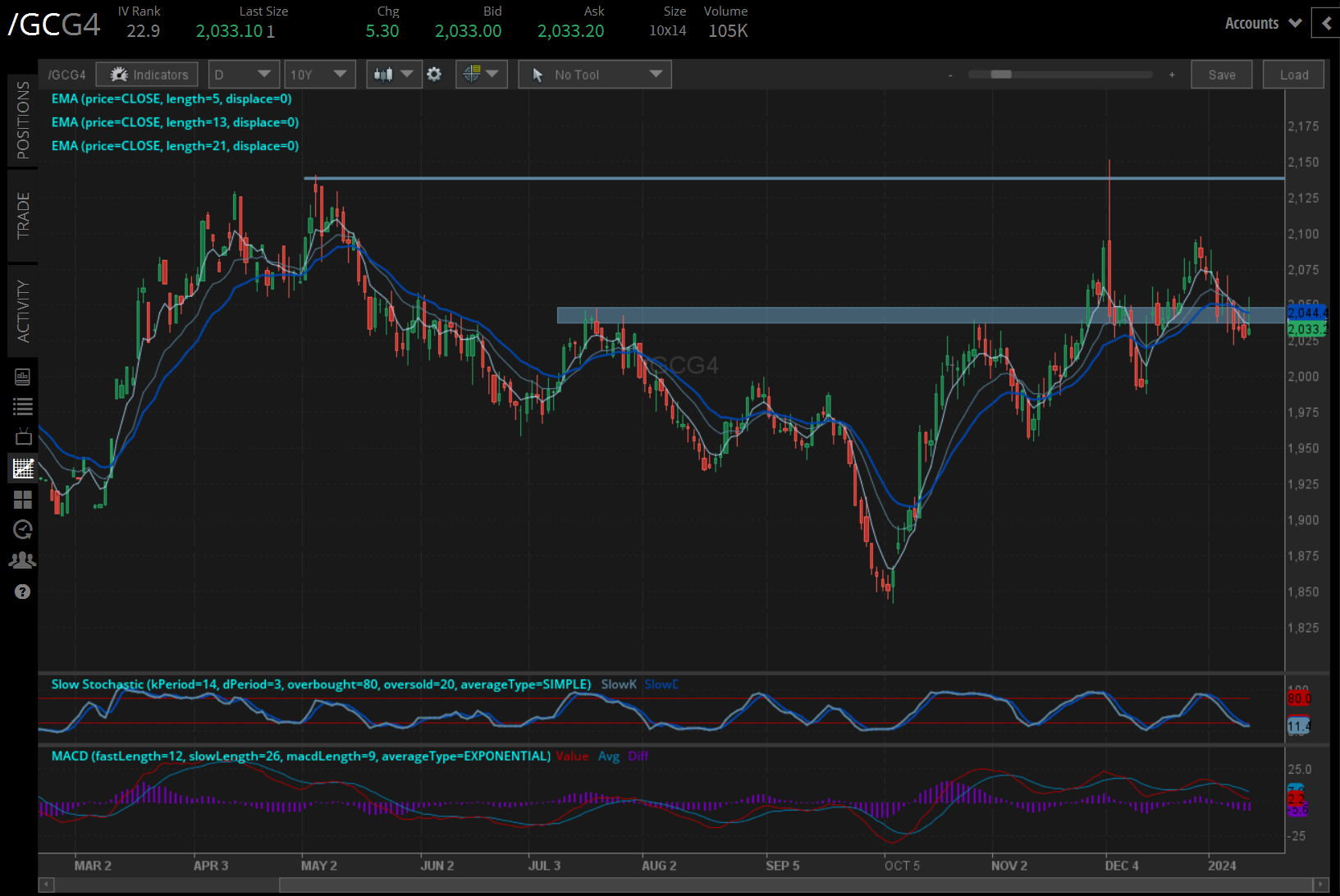Open the book chart icon in sidebar

[x=23, y=377]
